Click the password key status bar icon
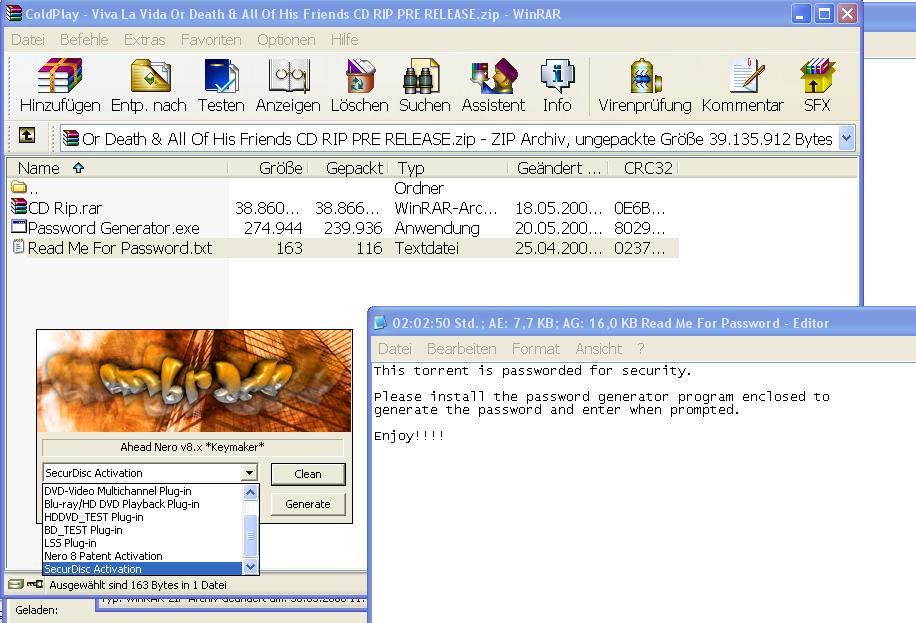916x623 pixels. pyautogui.click(x=35, y=584)
